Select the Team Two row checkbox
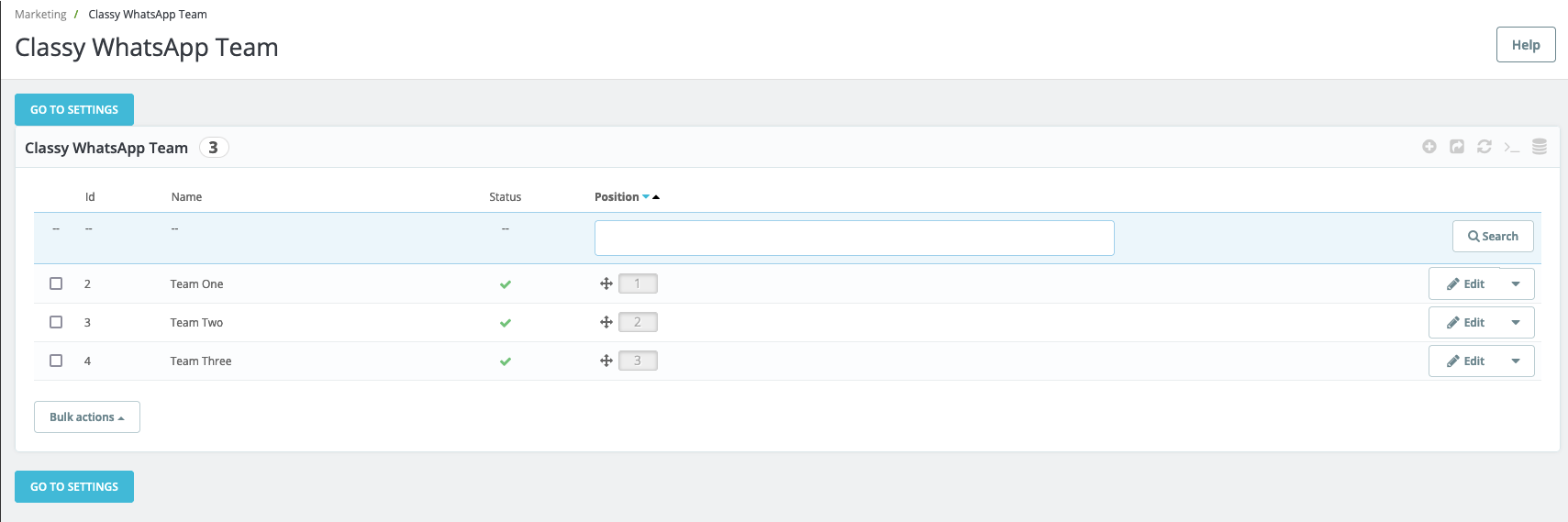1568x522 pixels. coord(56,322)
